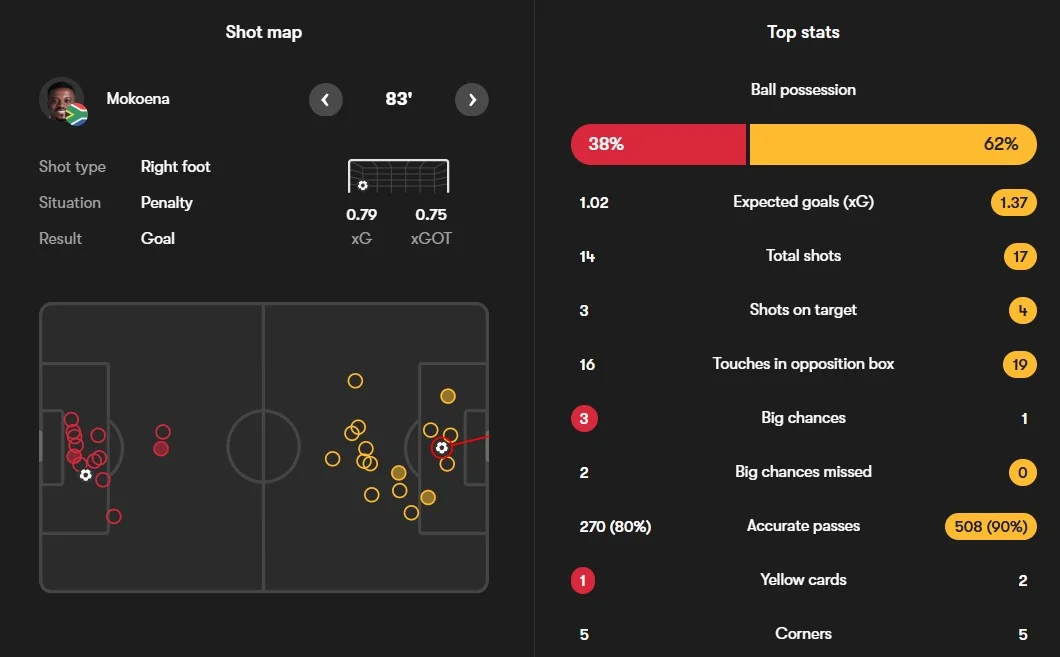The width and height of the screenshot is (1060, 657).
Task: Click the red Yellow cards 1 badge
Action: click(x=583, y=581)
